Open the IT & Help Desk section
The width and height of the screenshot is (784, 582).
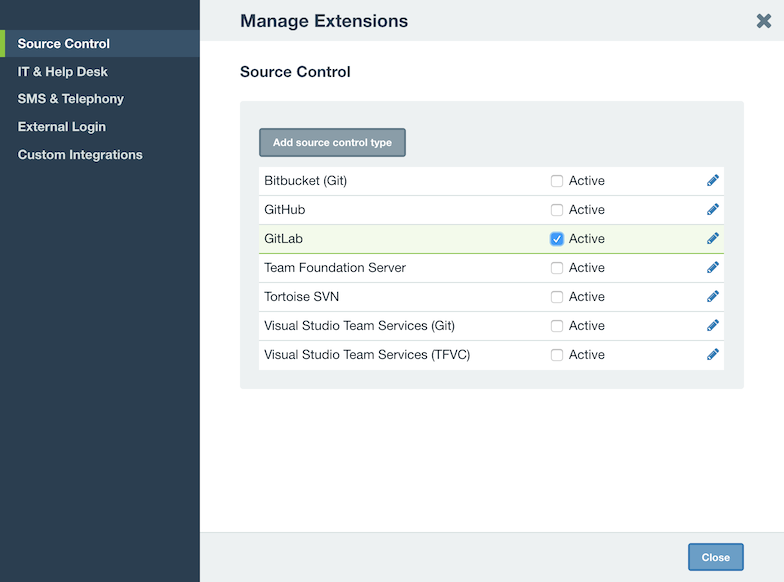pos(62,72)
